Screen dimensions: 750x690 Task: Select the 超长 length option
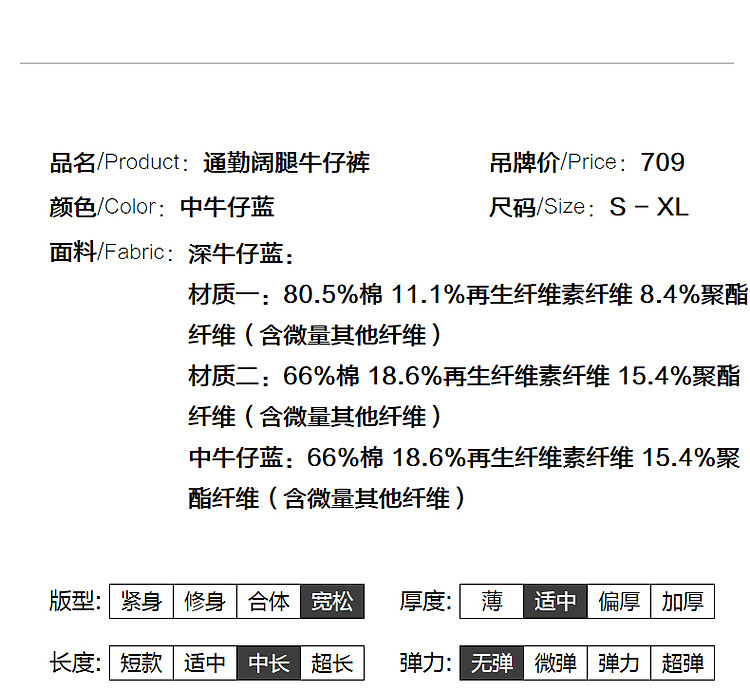click(332, 662)
